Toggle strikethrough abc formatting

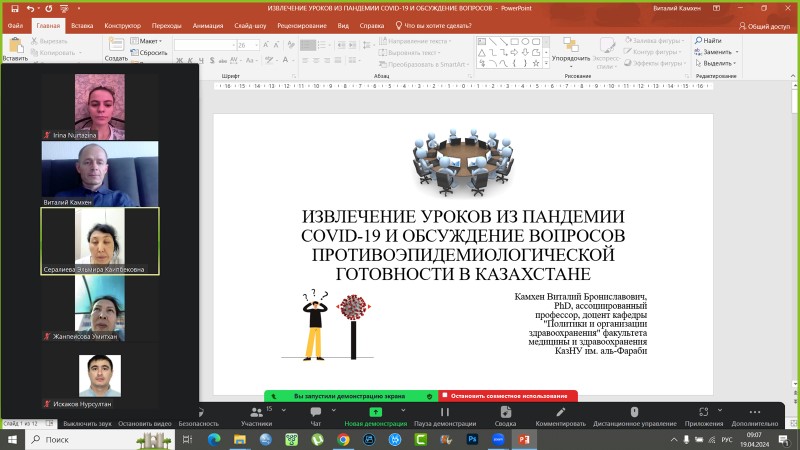(x=222, y=61)
